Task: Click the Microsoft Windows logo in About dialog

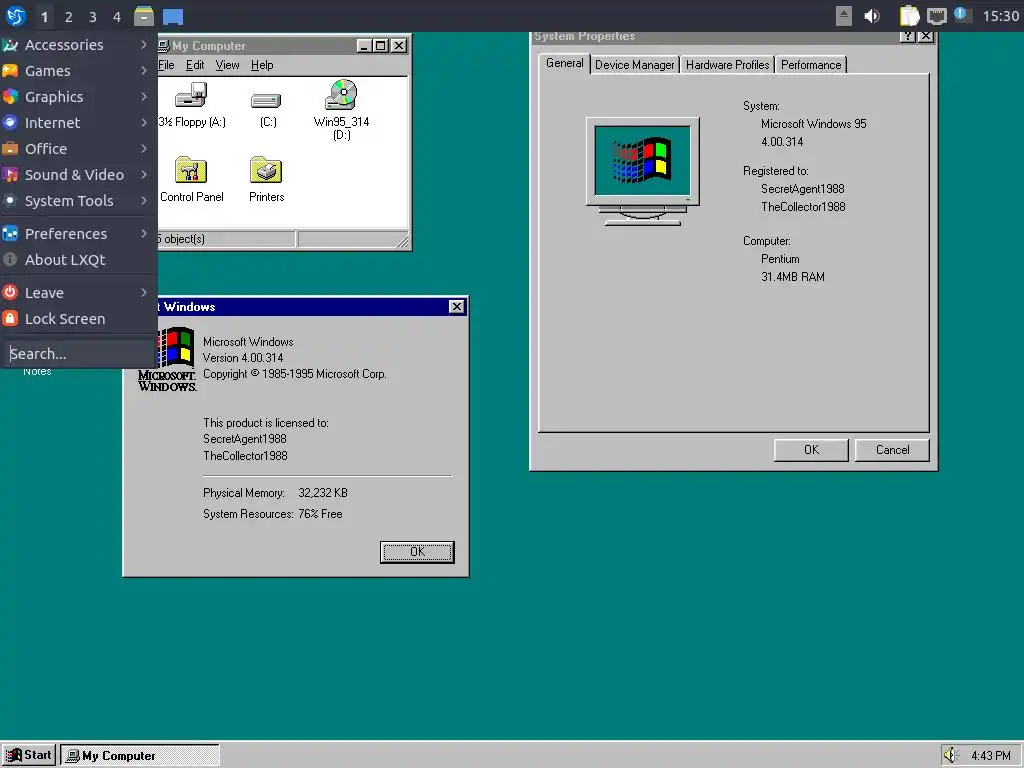Action: point(168,359)
